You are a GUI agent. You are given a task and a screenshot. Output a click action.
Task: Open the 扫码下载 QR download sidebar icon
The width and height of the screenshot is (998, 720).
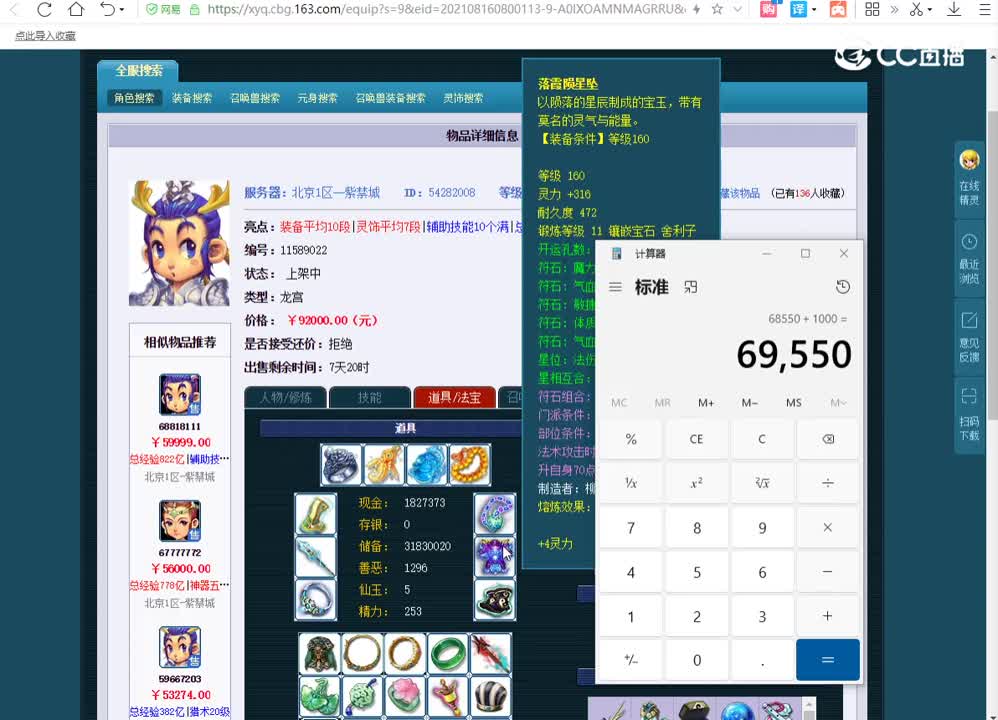[969, 416]
